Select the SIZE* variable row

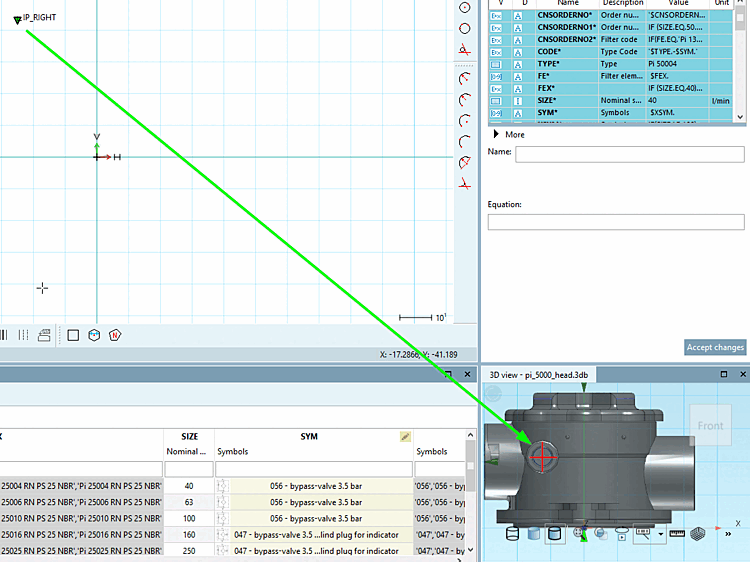tap(610, 101)
